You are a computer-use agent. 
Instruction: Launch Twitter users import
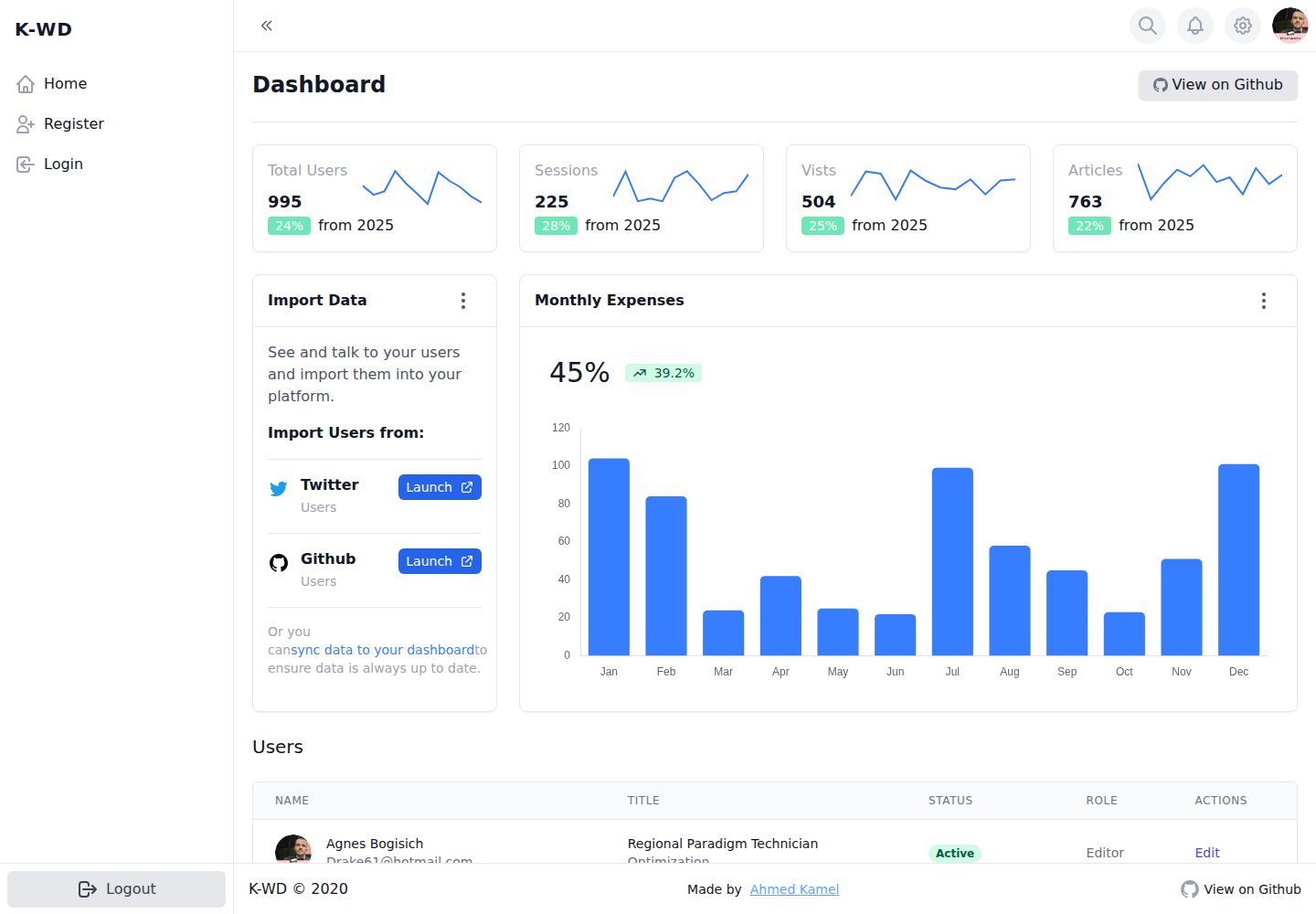440,487
